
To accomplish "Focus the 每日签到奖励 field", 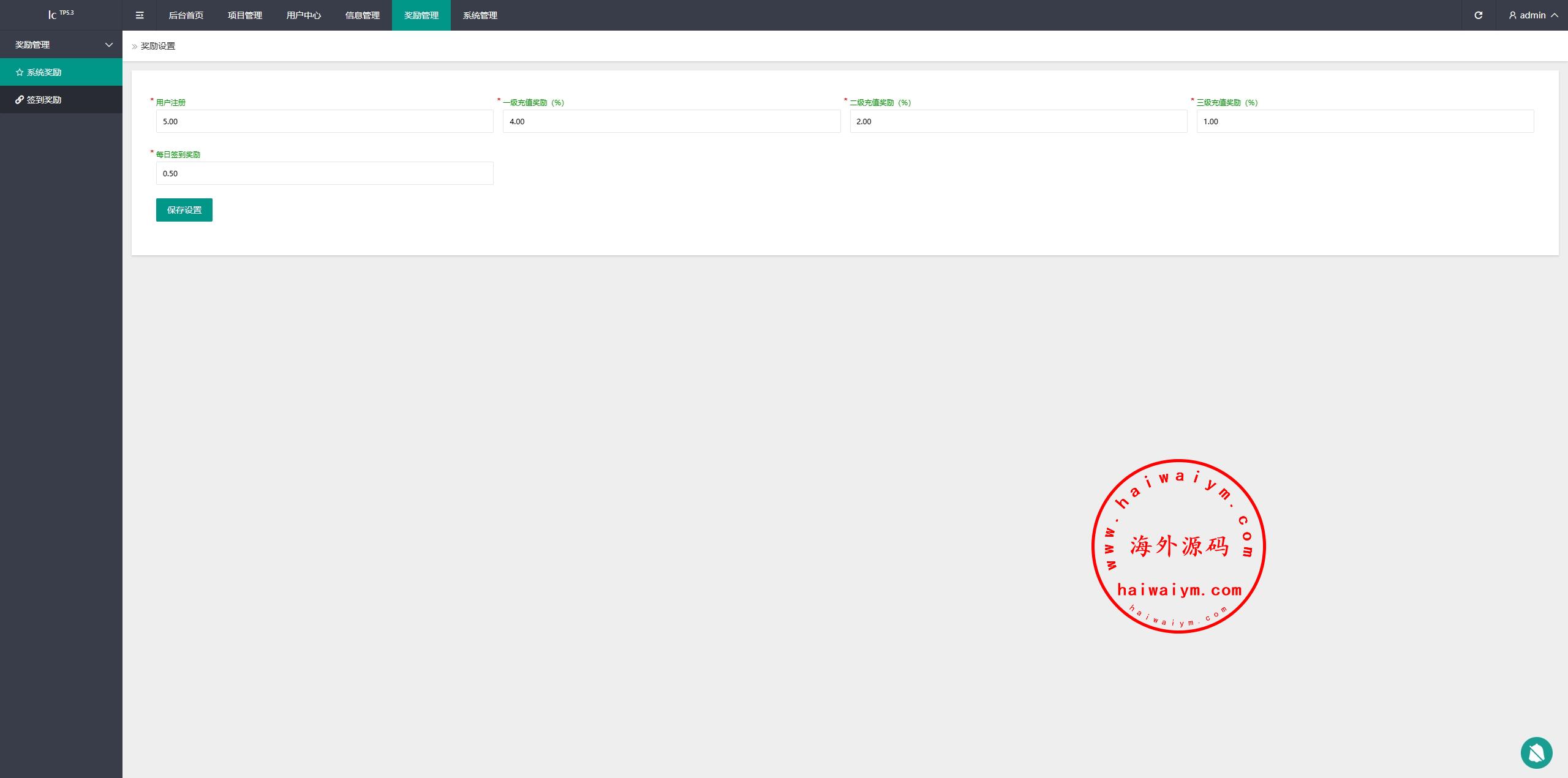I will click(325, 173).
